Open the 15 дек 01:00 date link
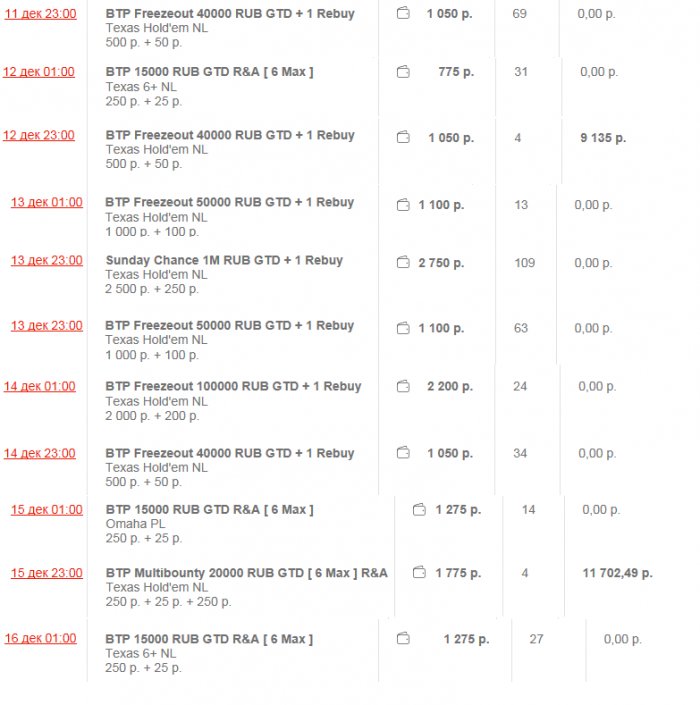700x705 pixels. (x=47, y=510)
